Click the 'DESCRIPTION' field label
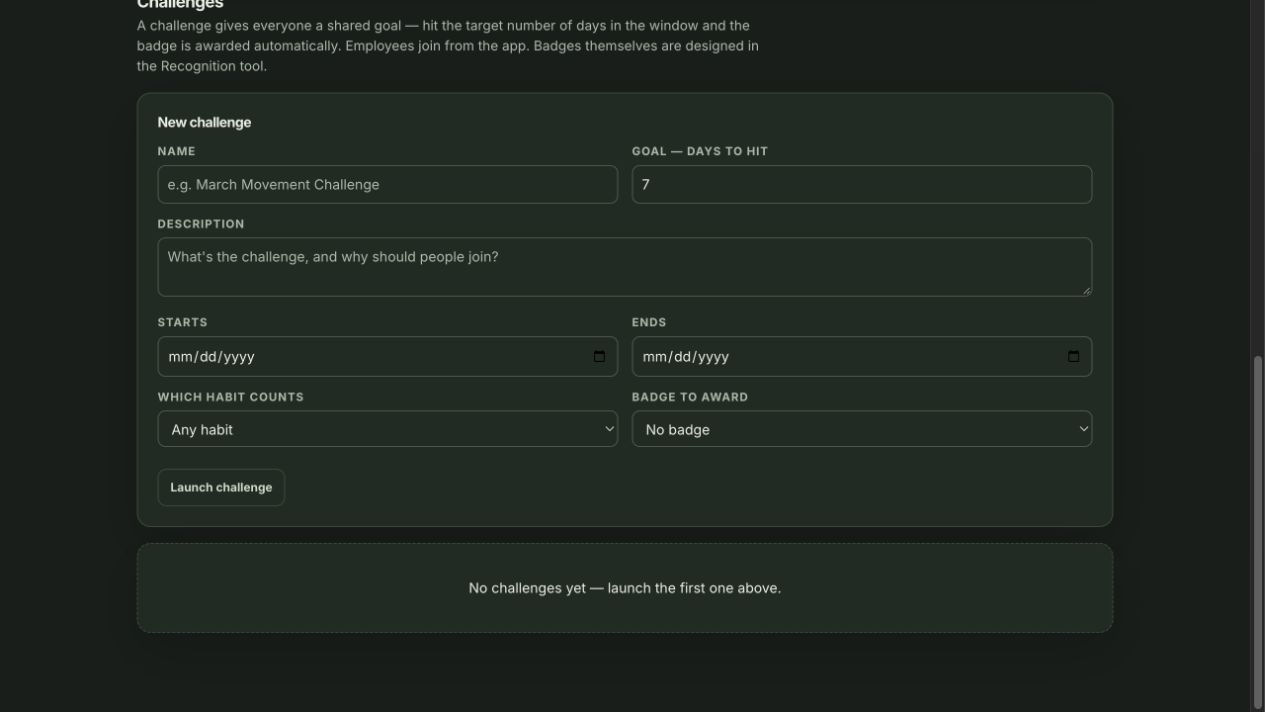Viewport: 1265px width, 712px height. (201, 224)
